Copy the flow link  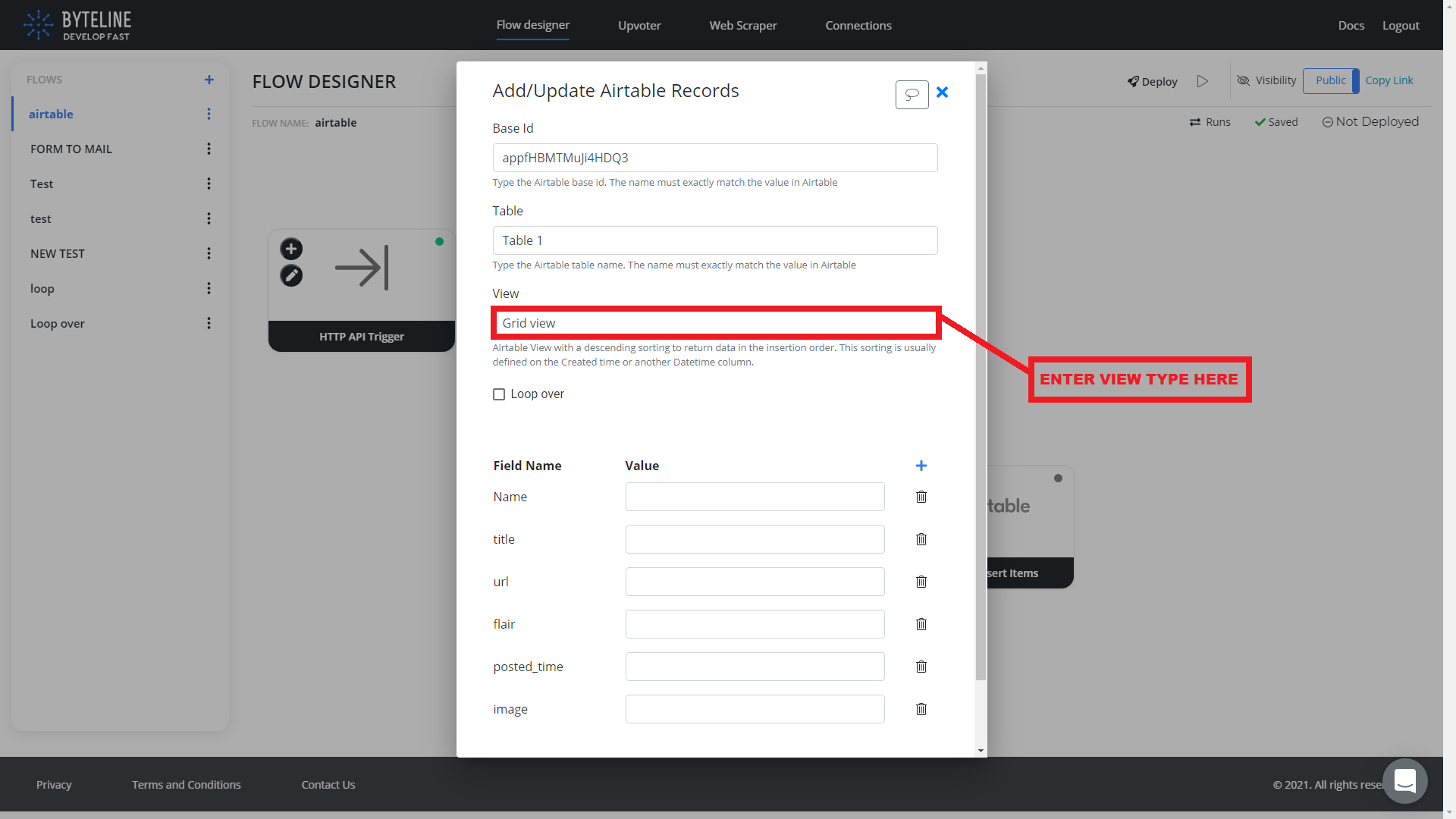pos(1389,80)
